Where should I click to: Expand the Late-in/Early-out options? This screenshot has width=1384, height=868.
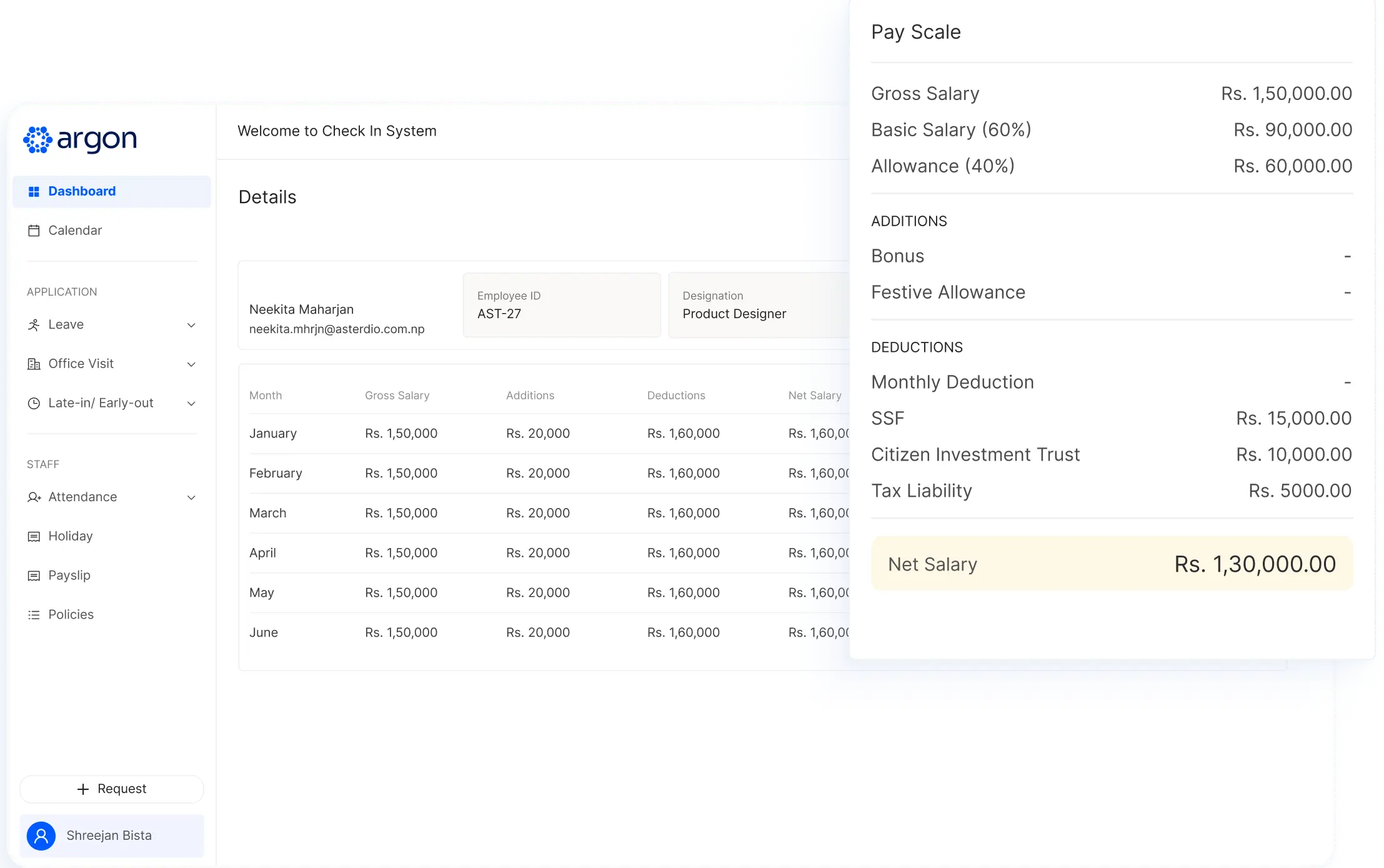pos(192,403)
